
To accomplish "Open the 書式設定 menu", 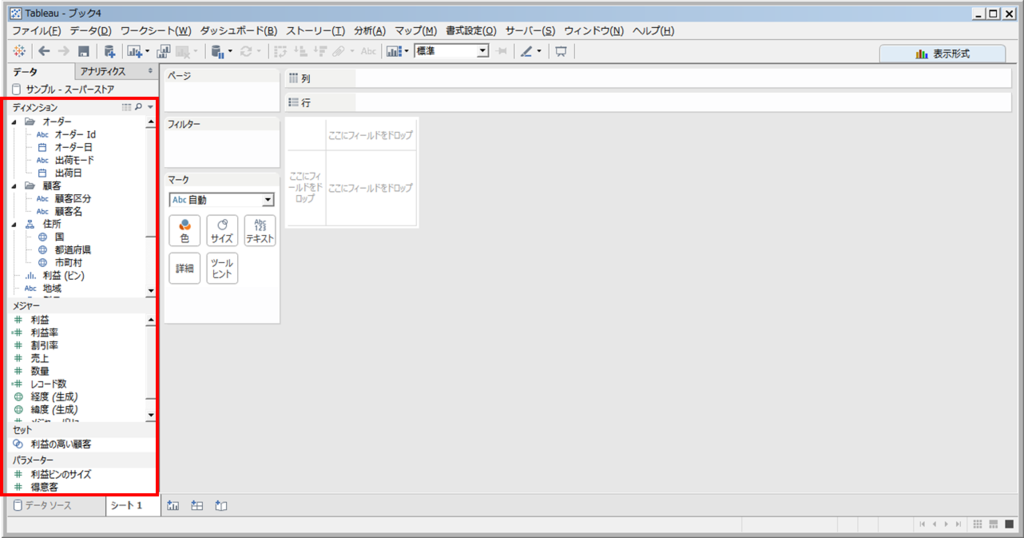I will pos(471,31).
